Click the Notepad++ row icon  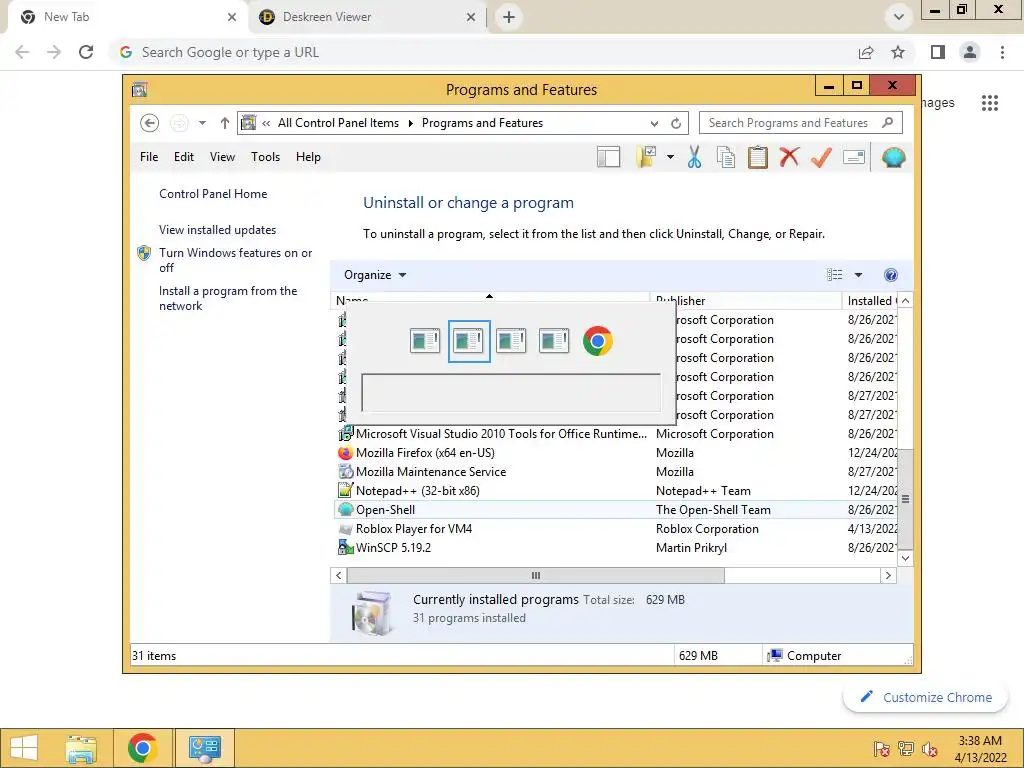pos(345,490)
